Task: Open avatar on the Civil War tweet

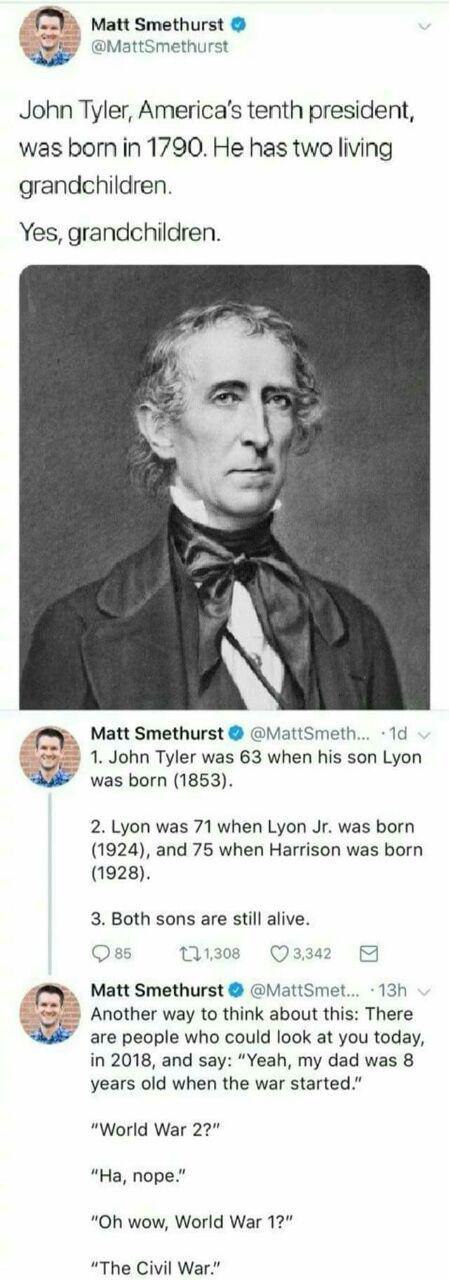Action: click(49, 1012)
